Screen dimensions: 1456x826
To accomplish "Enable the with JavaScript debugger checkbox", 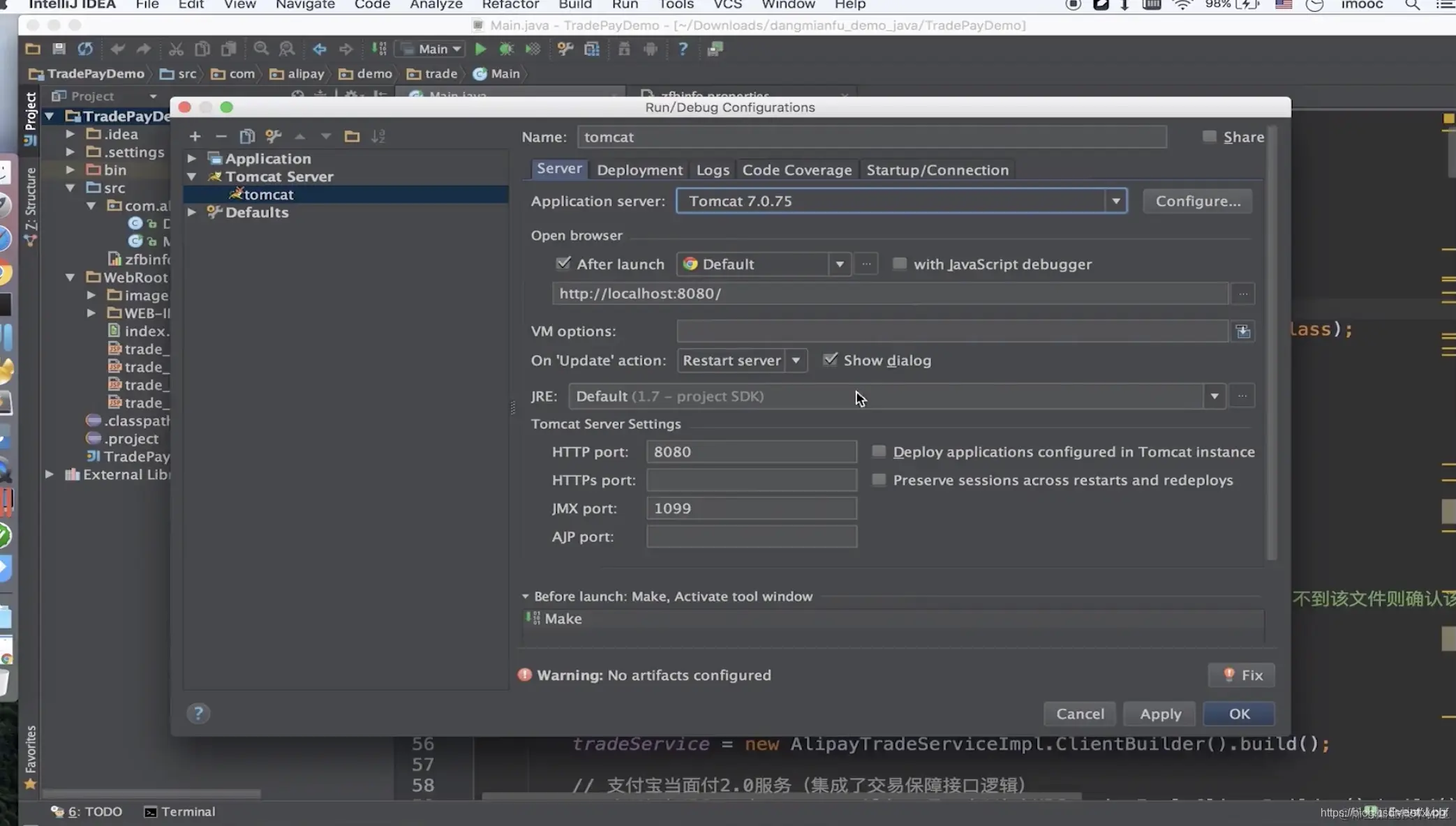I will pos(899,264).
